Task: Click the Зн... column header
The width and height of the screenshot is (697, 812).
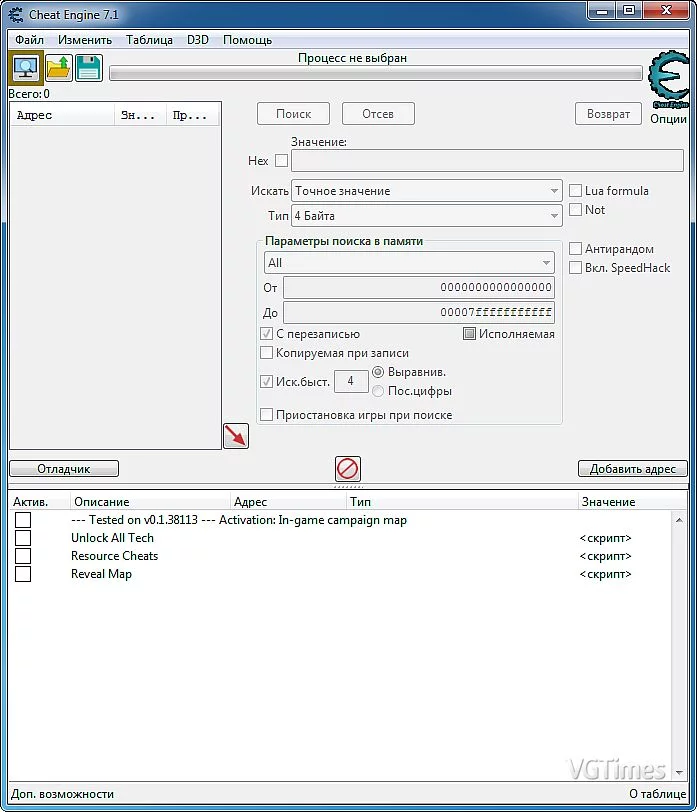Action: coord(140,115)
